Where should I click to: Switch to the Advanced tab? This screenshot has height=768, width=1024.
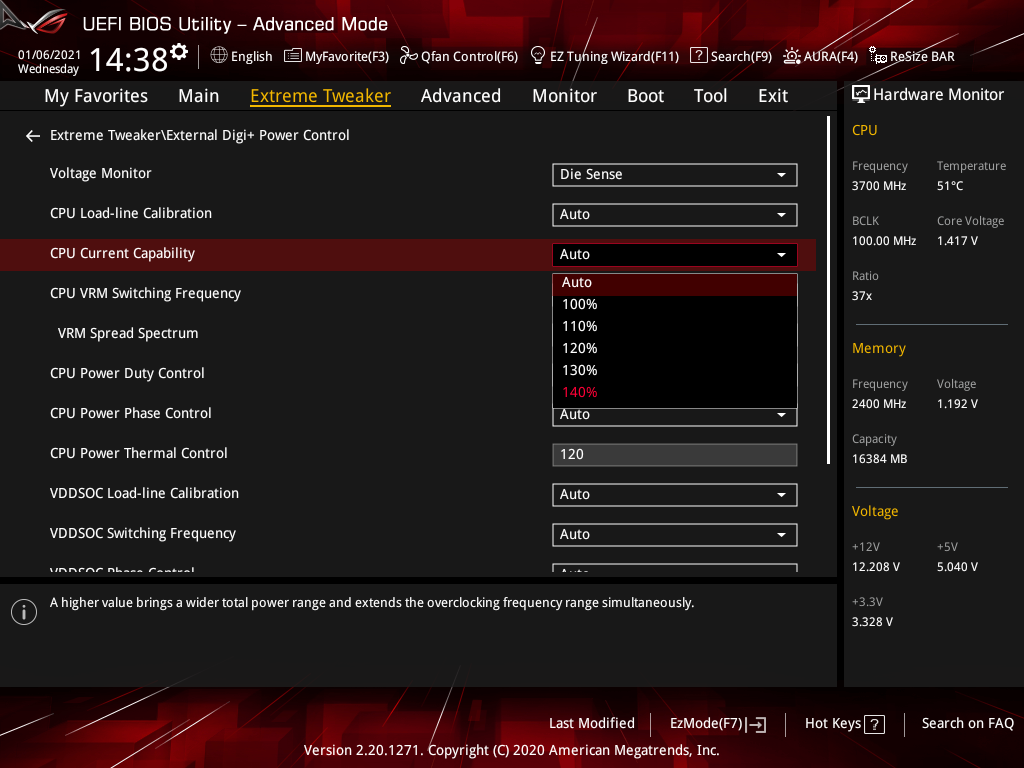tap(460, 96)
